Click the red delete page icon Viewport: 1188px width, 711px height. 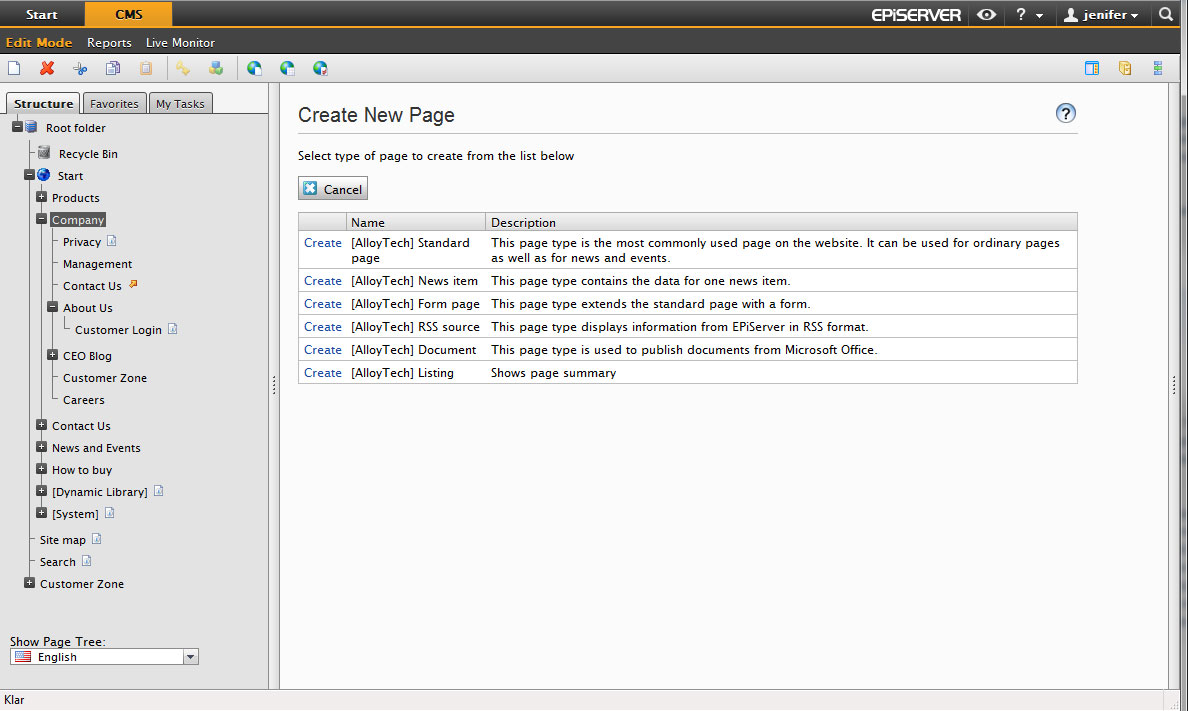pos(47,69)
